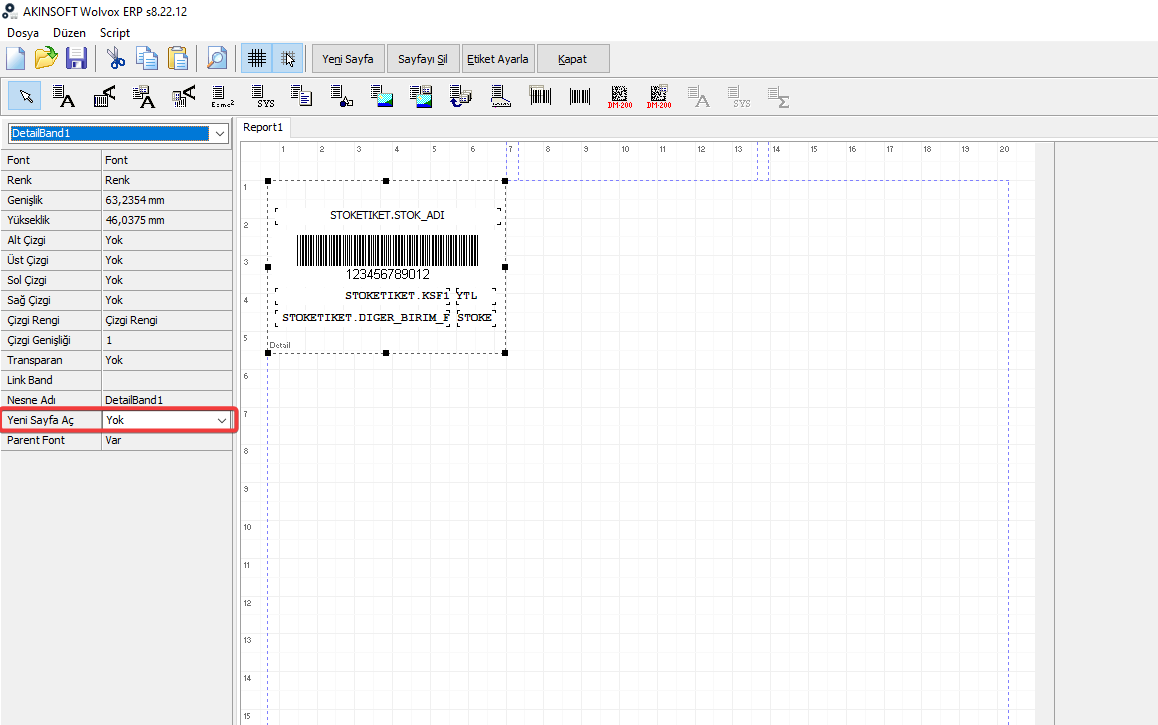Insert a shape object

pyautogui.click(x=341, y=96)
